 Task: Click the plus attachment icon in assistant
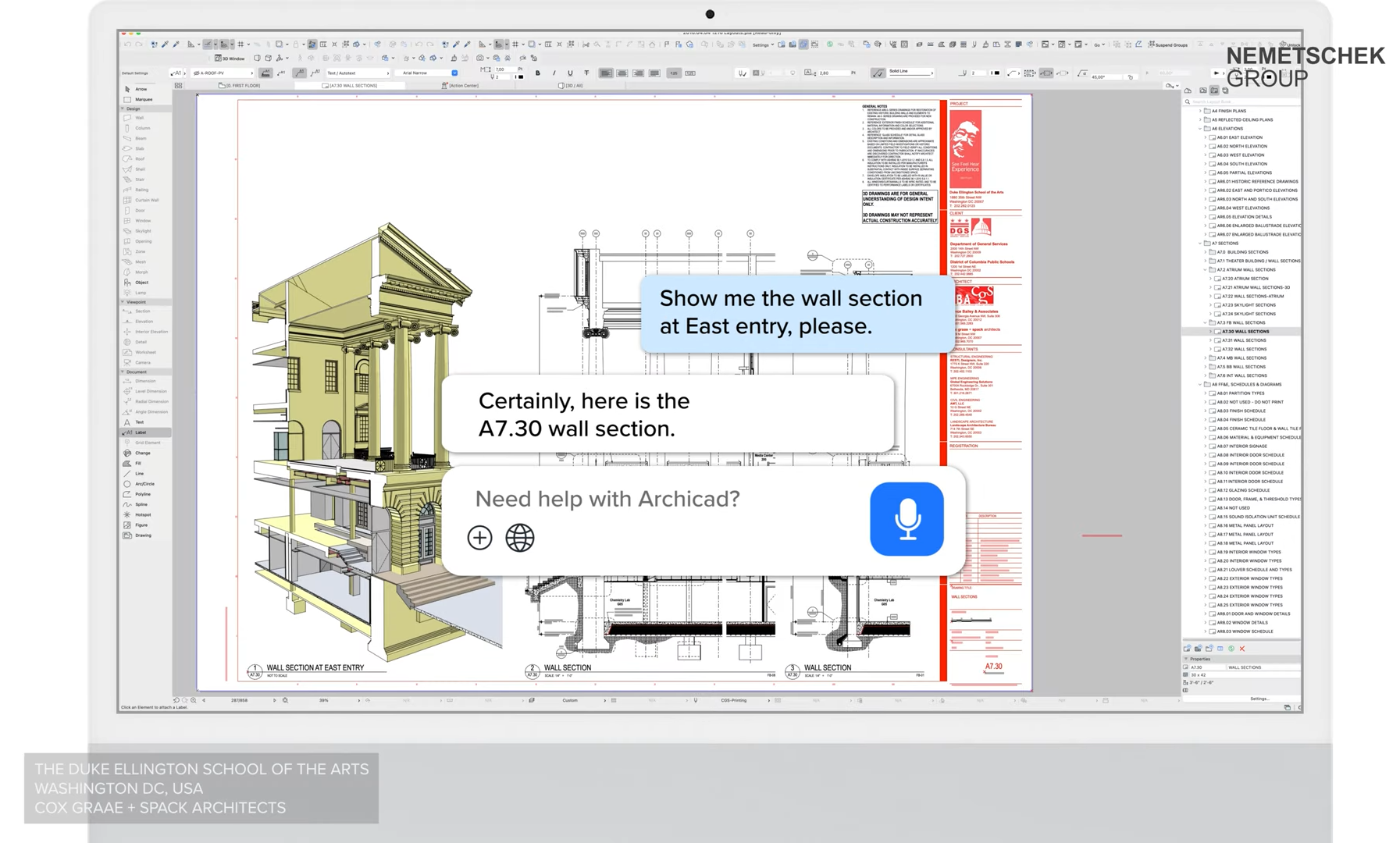479,538
